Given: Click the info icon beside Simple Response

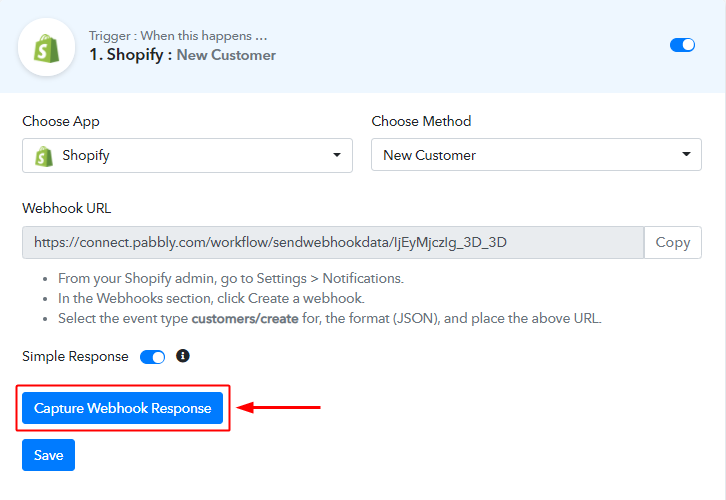Looking at the screenshot, I should tap(183, 356).
